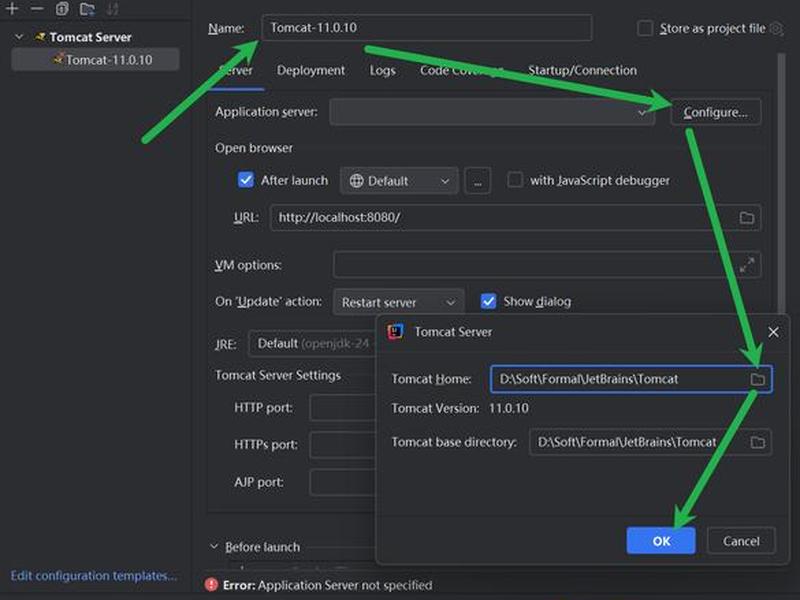Viewport: 800px width, 600px height.
Task: Sort configurations icon in toolbar
Action: tap(112, 9)
